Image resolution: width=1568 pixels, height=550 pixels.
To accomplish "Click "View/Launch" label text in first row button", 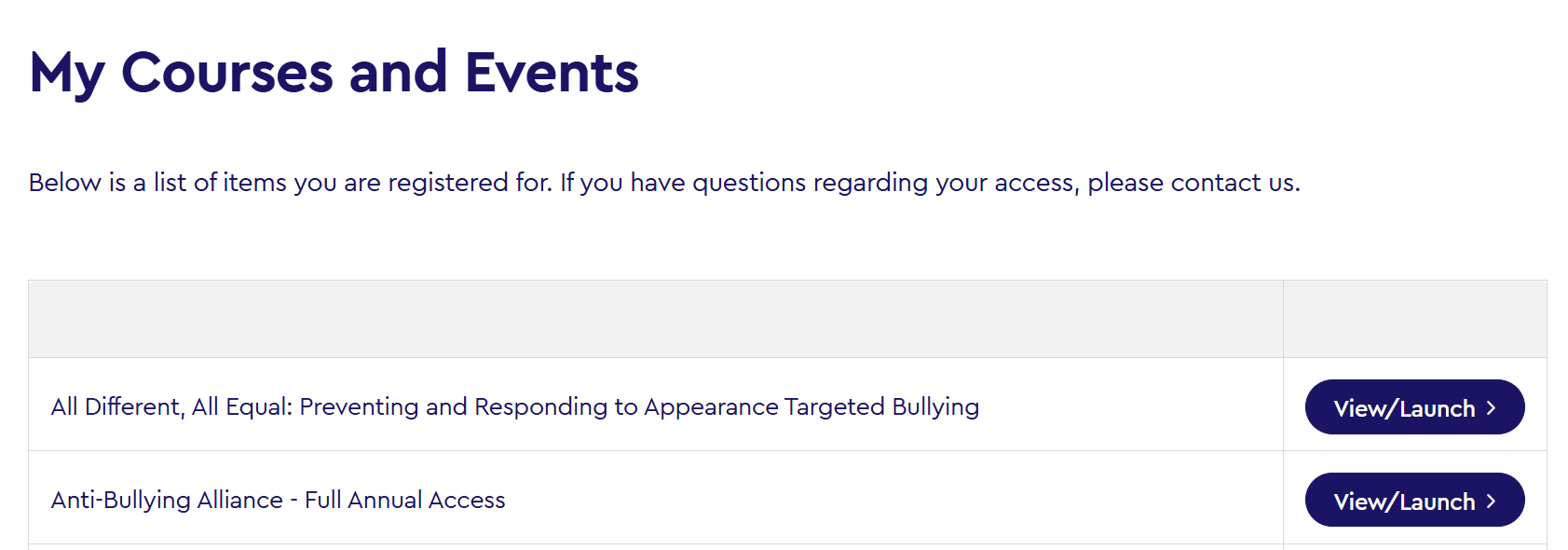I will 1404,408.
